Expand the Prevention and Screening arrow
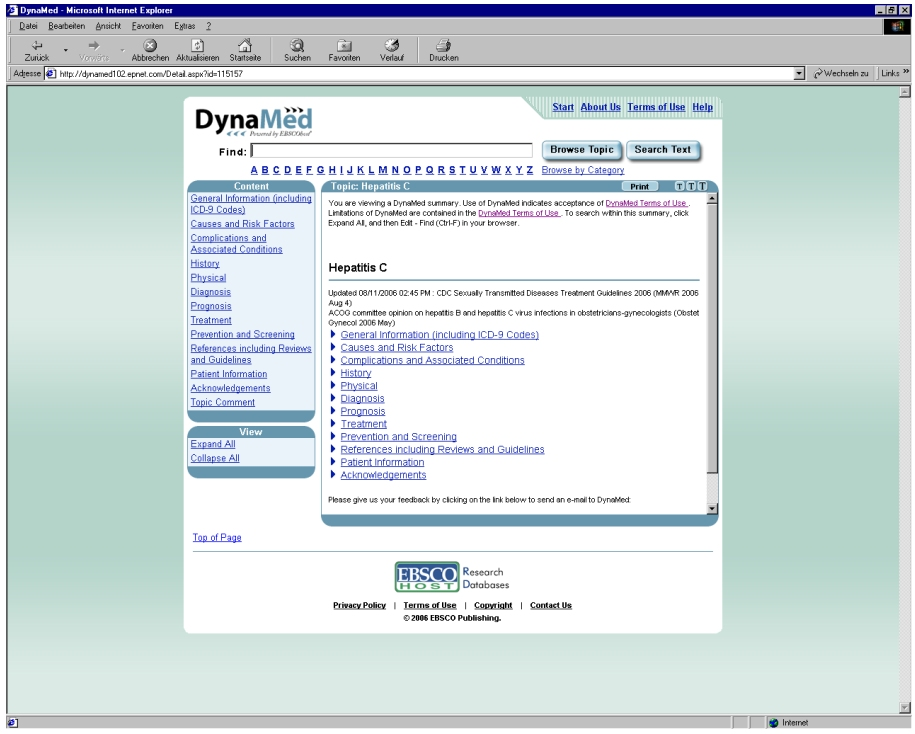The image size is (915, 734). (333, 436)
